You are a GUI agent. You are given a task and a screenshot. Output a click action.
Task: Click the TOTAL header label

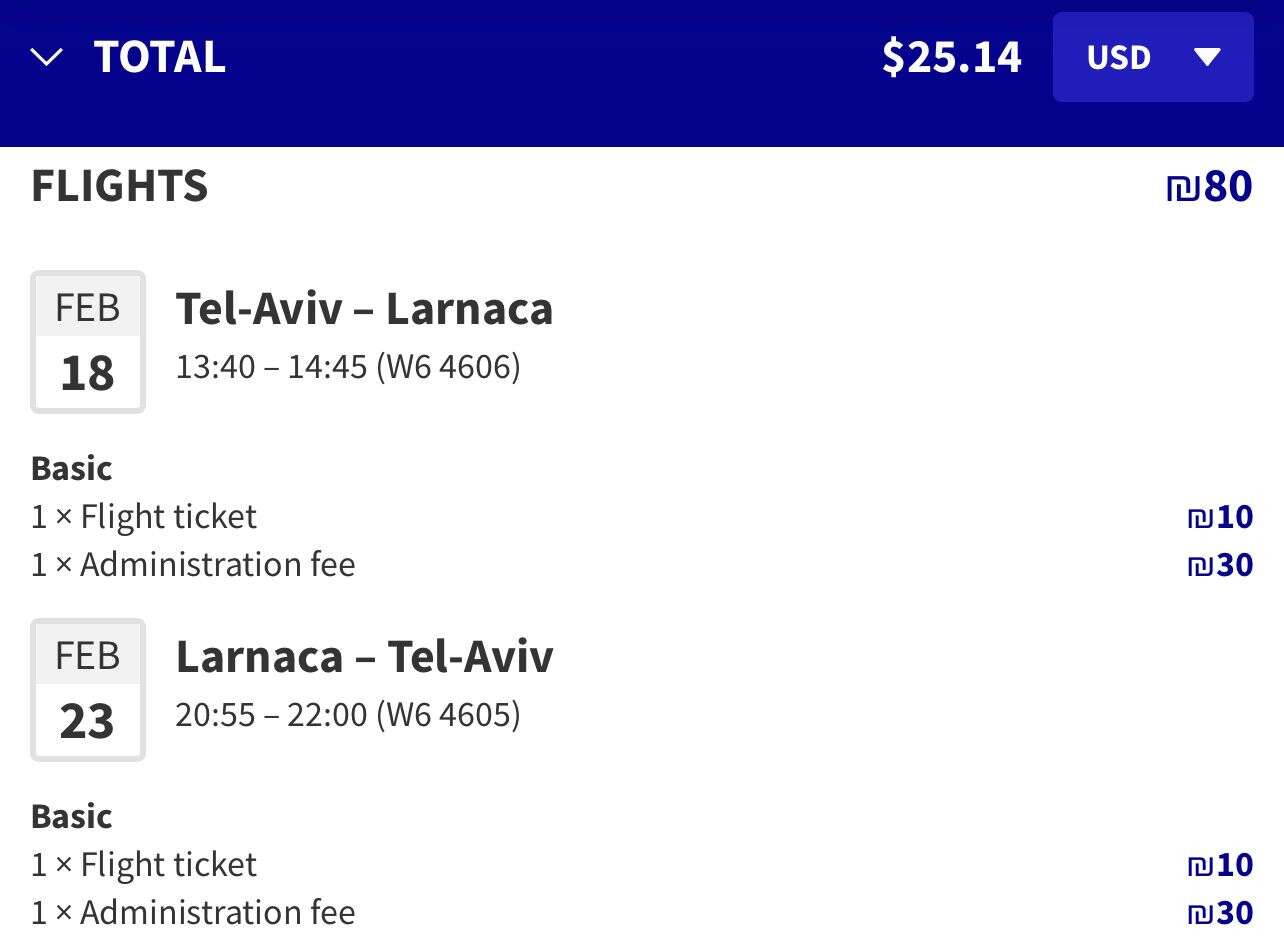coord(160,57)
